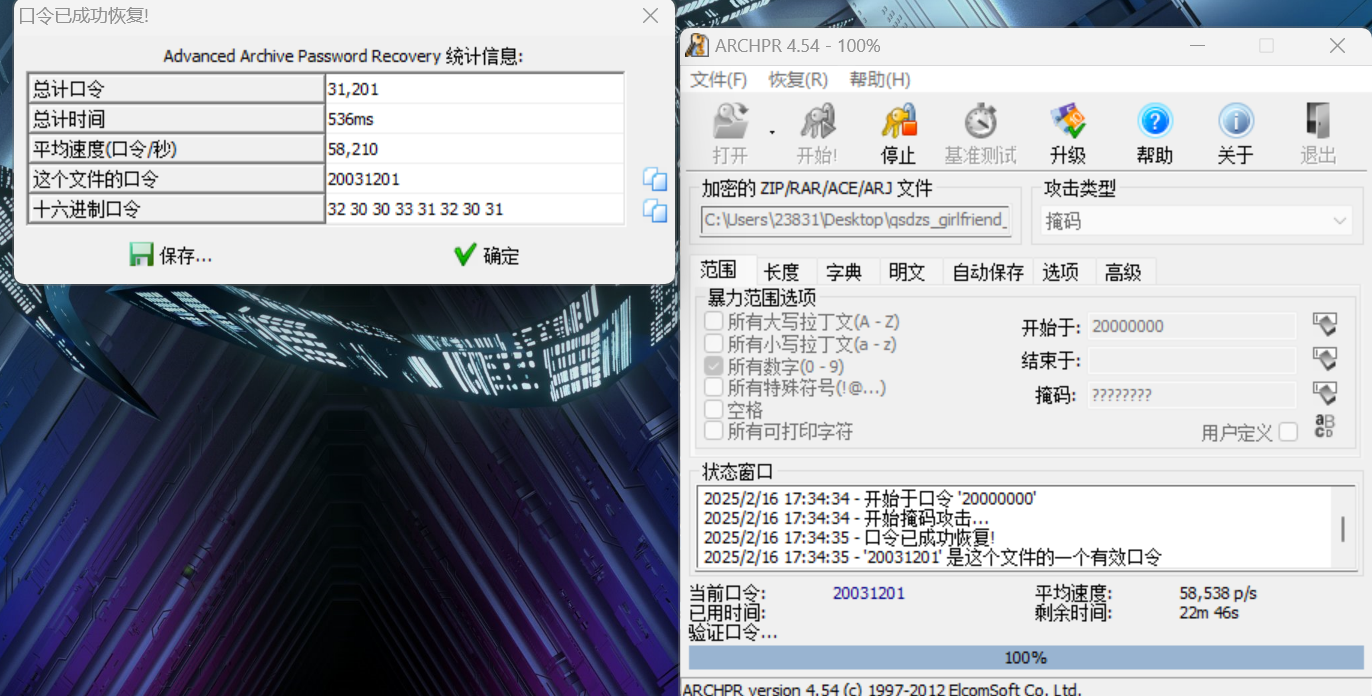1372x696 pixels.
Task: Click the picker icon beside 结束于 field
Action: point(1324,359)
